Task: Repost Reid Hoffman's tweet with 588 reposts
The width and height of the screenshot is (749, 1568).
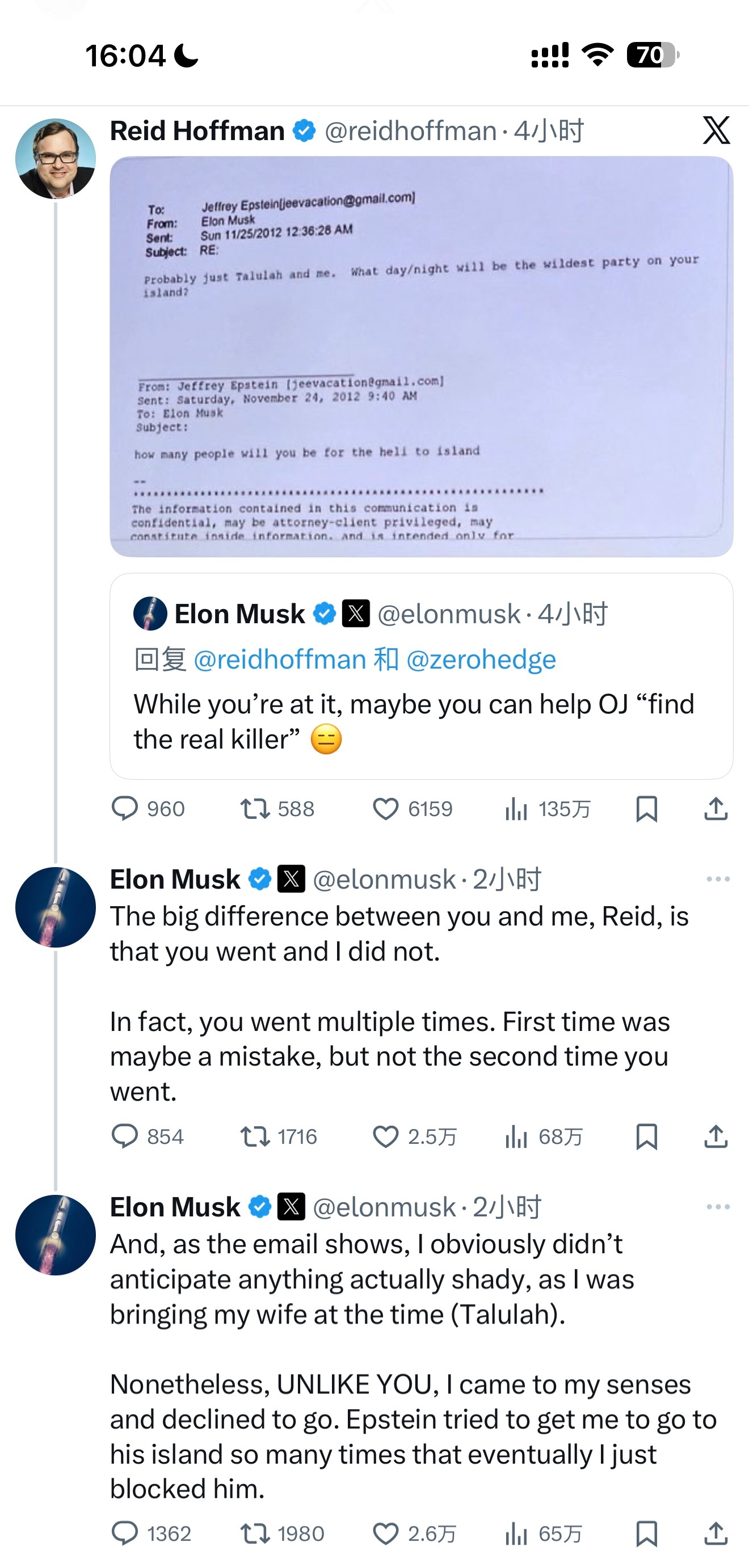Action: click(x=255, y=809)
